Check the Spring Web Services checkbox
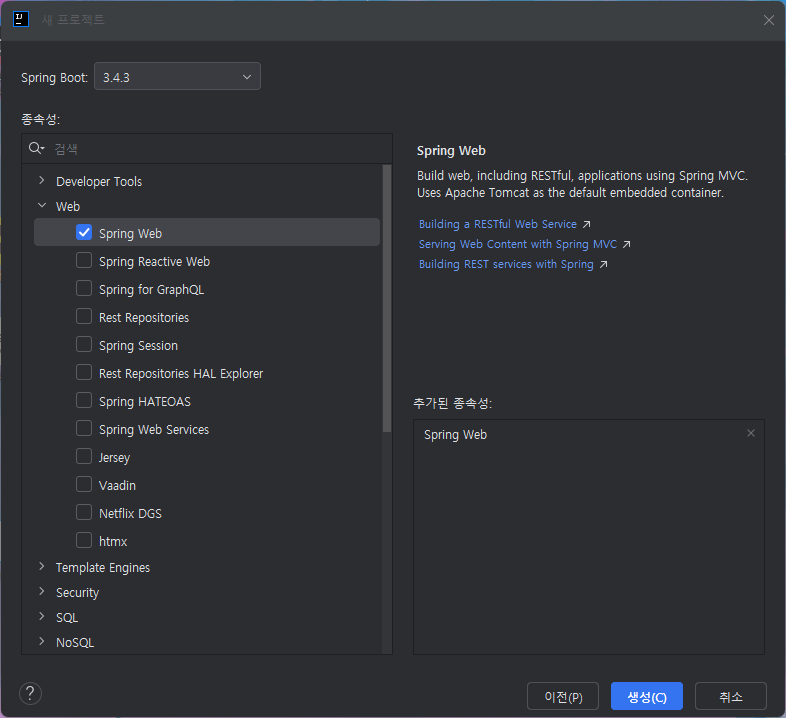The height and width of the screenshot is (718, 786). pos(84,429)
